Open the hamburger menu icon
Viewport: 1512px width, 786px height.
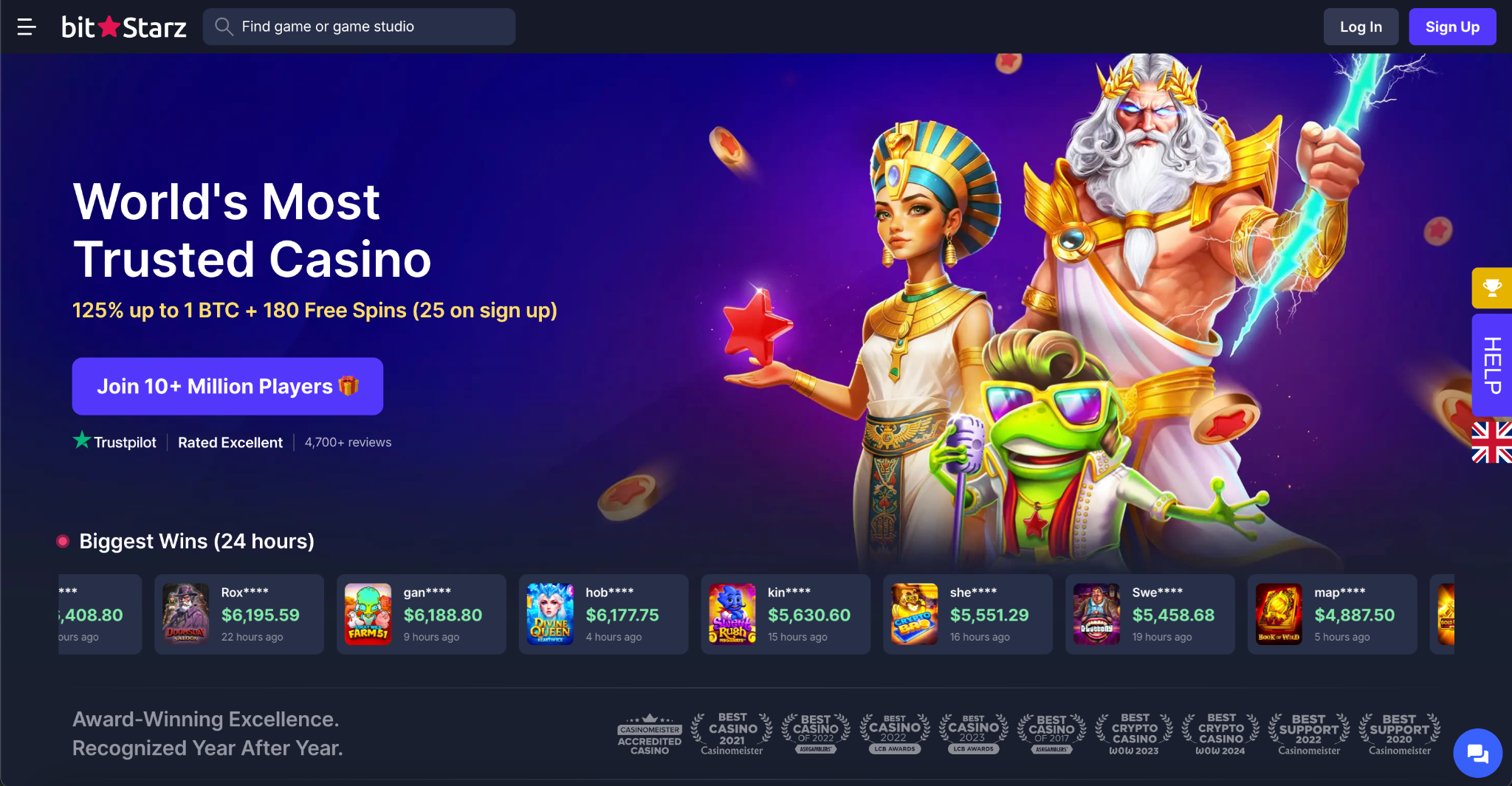click(x=27, y=27)
